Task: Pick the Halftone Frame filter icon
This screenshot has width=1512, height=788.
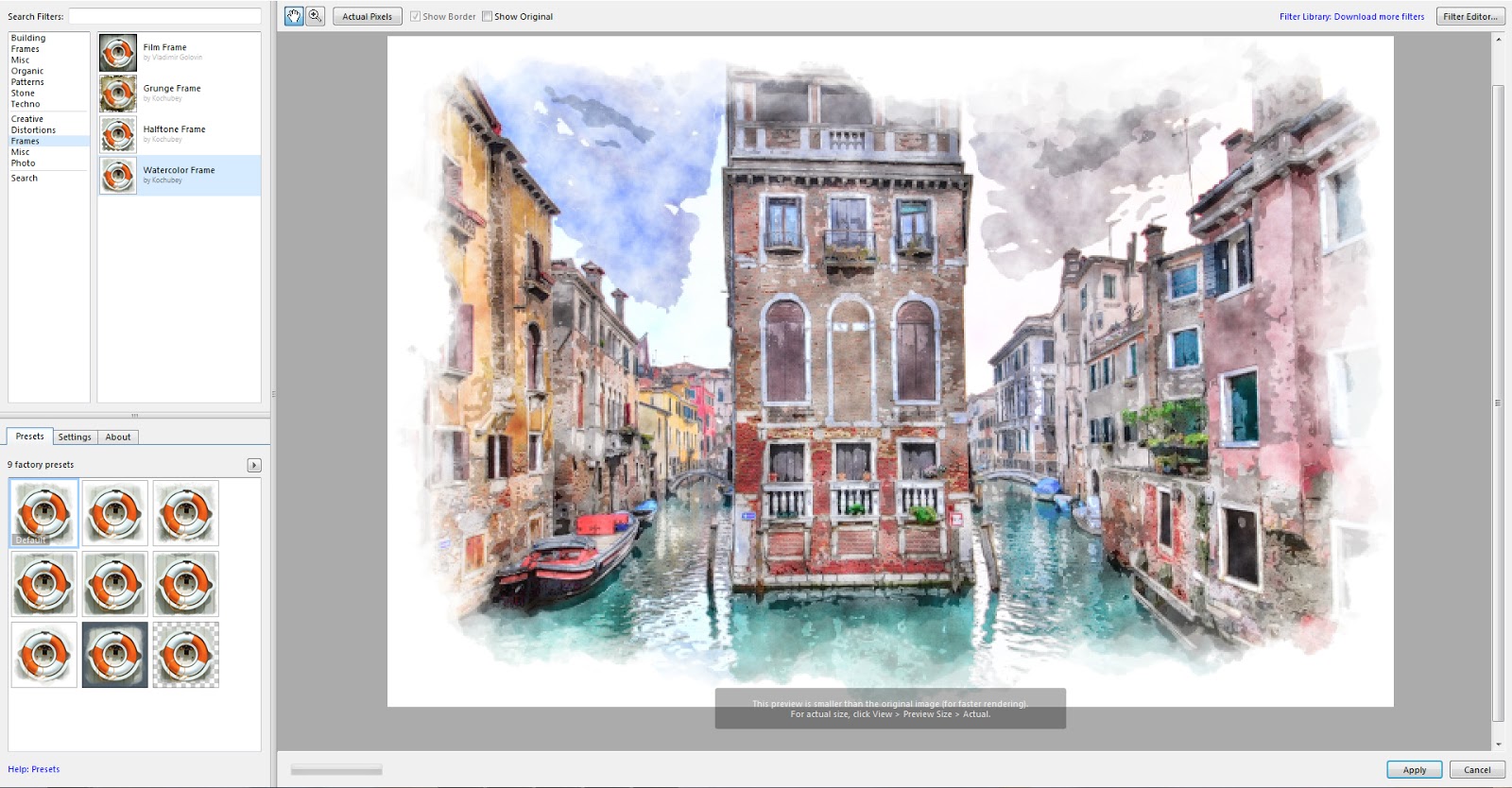Action: (118, 135)
